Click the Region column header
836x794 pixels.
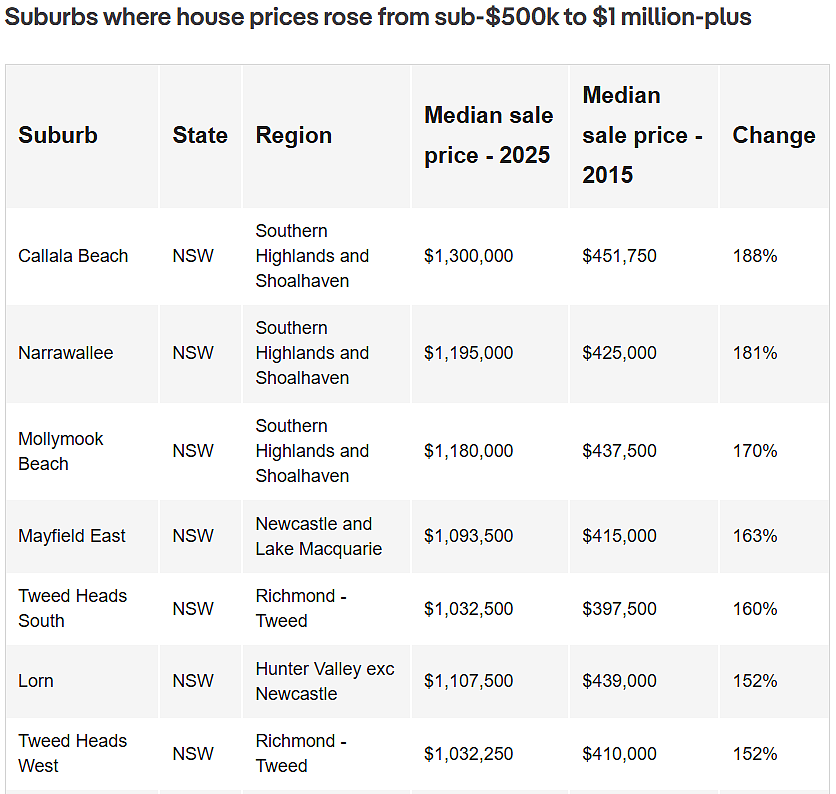[294, 135]
